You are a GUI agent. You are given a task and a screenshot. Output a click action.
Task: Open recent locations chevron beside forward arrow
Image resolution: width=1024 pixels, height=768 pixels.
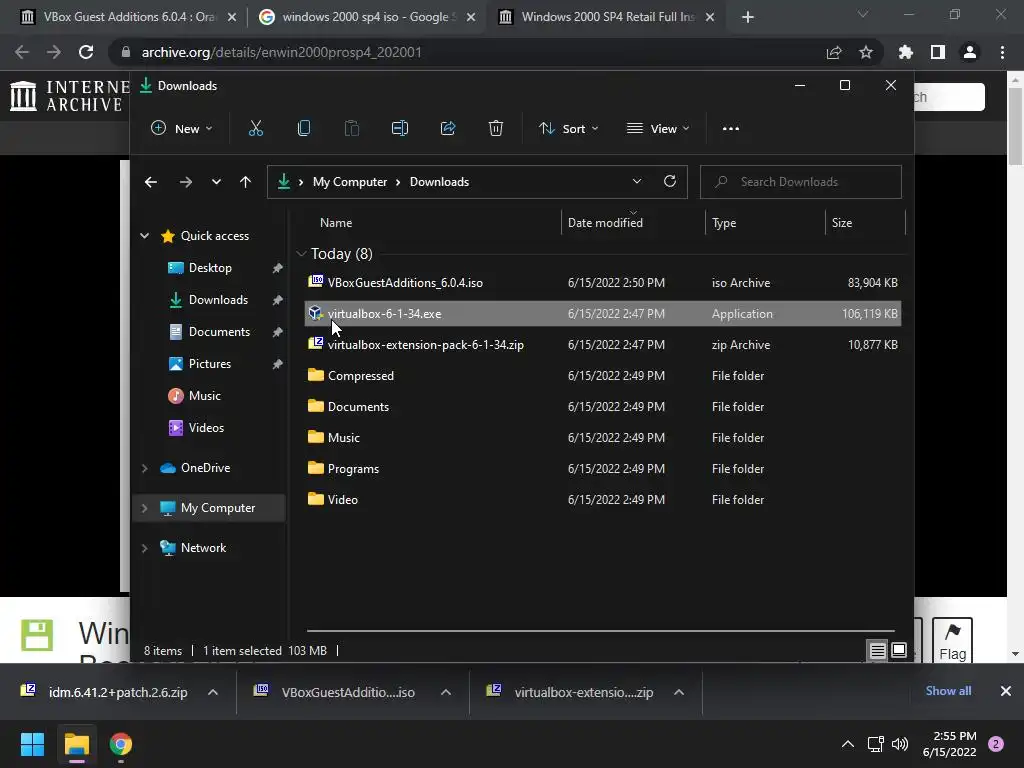216,182
